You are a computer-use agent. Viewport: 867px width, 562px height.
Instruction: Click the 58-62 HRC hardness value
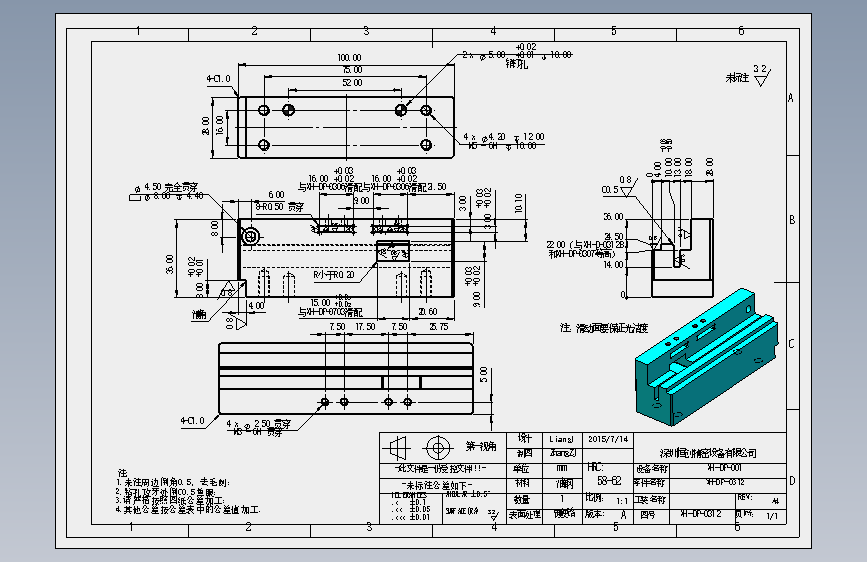(x=609, y=481)
